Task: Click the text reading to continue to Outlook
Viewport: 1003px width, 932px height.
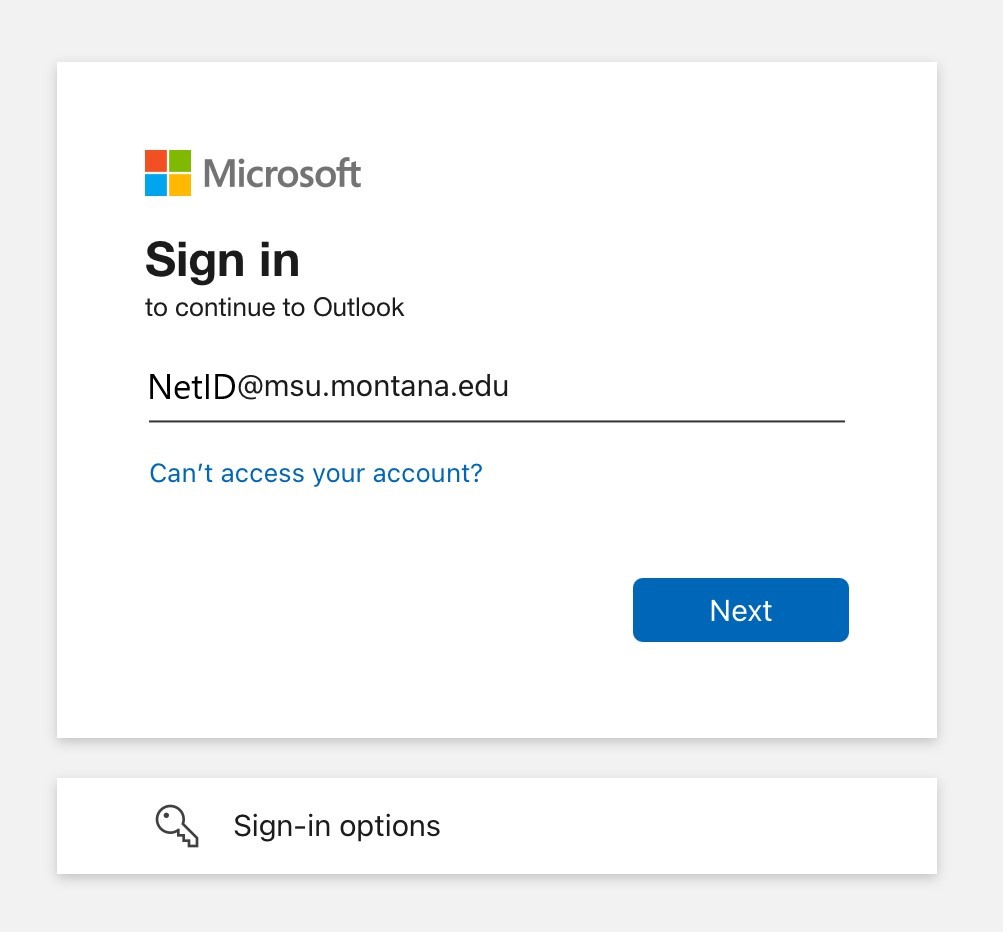Action: pos(275,307)
